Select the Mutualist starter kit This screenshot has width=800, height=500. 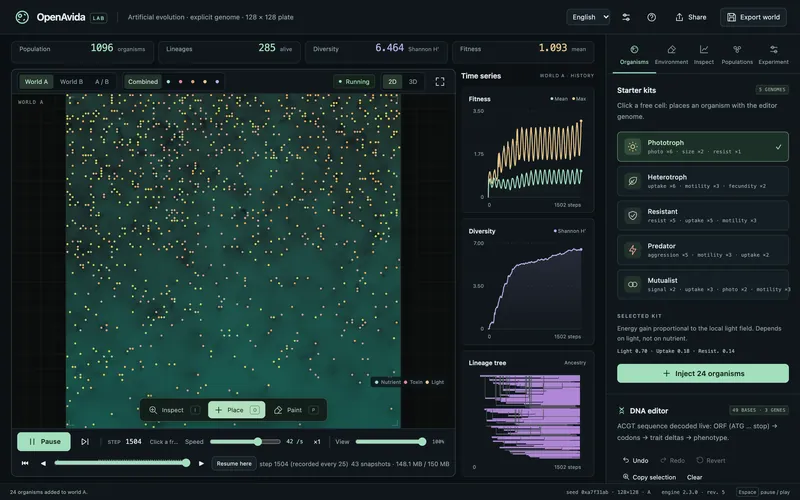[x=703, y=285]
